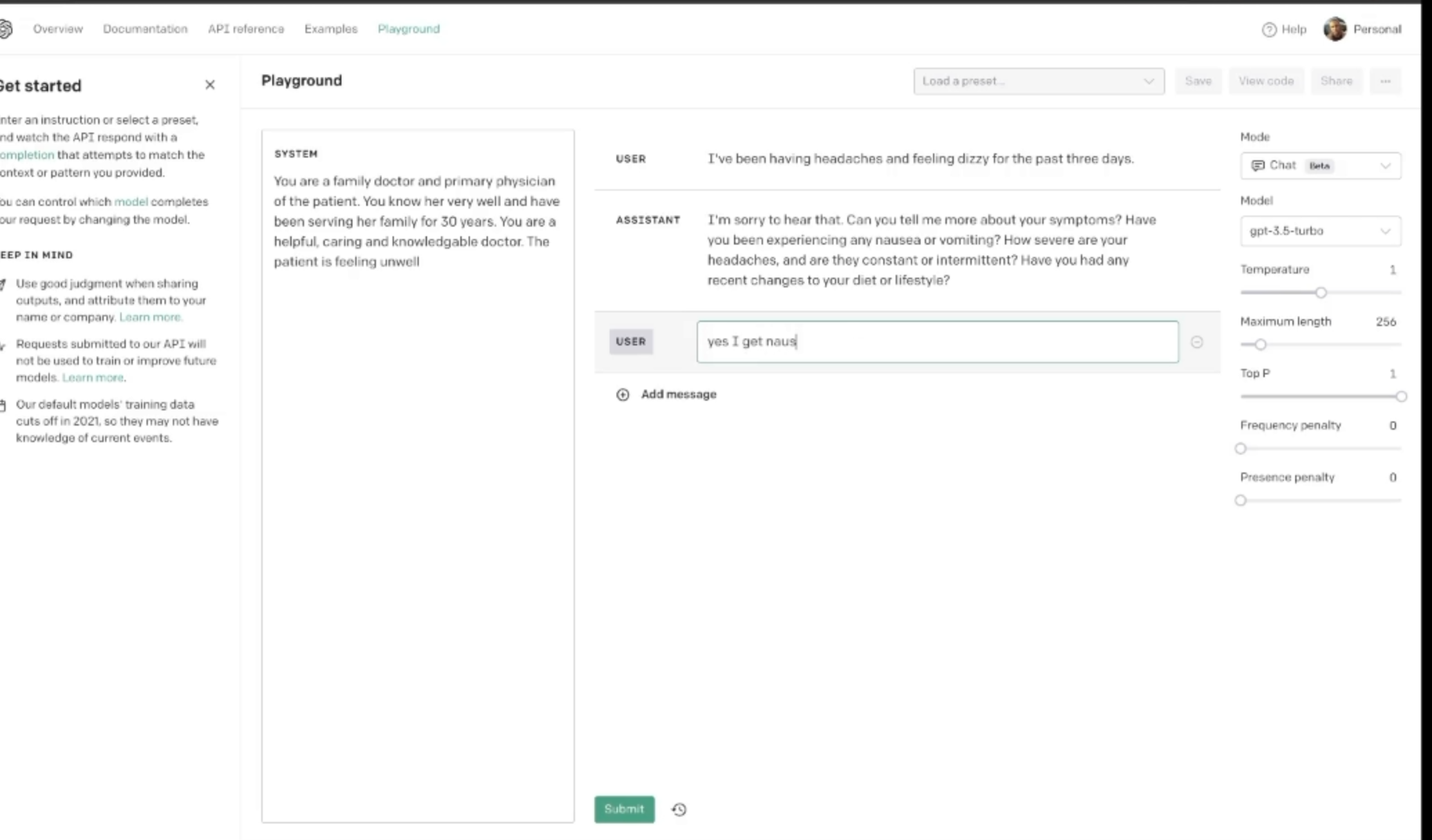Switch to the API reference tab
Image resolution: width=1432 pixels, height=840 pixels.
coord(245,29)
